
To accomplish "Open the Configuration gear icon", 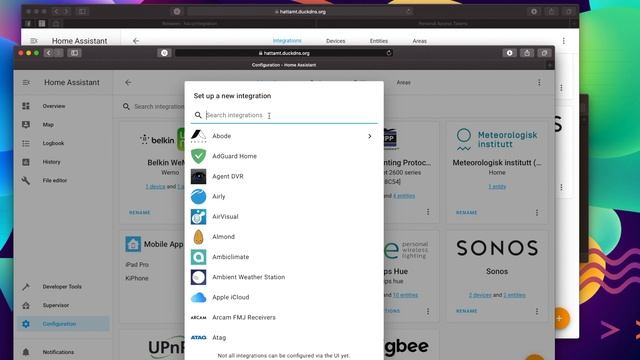I will coord(26,324).
